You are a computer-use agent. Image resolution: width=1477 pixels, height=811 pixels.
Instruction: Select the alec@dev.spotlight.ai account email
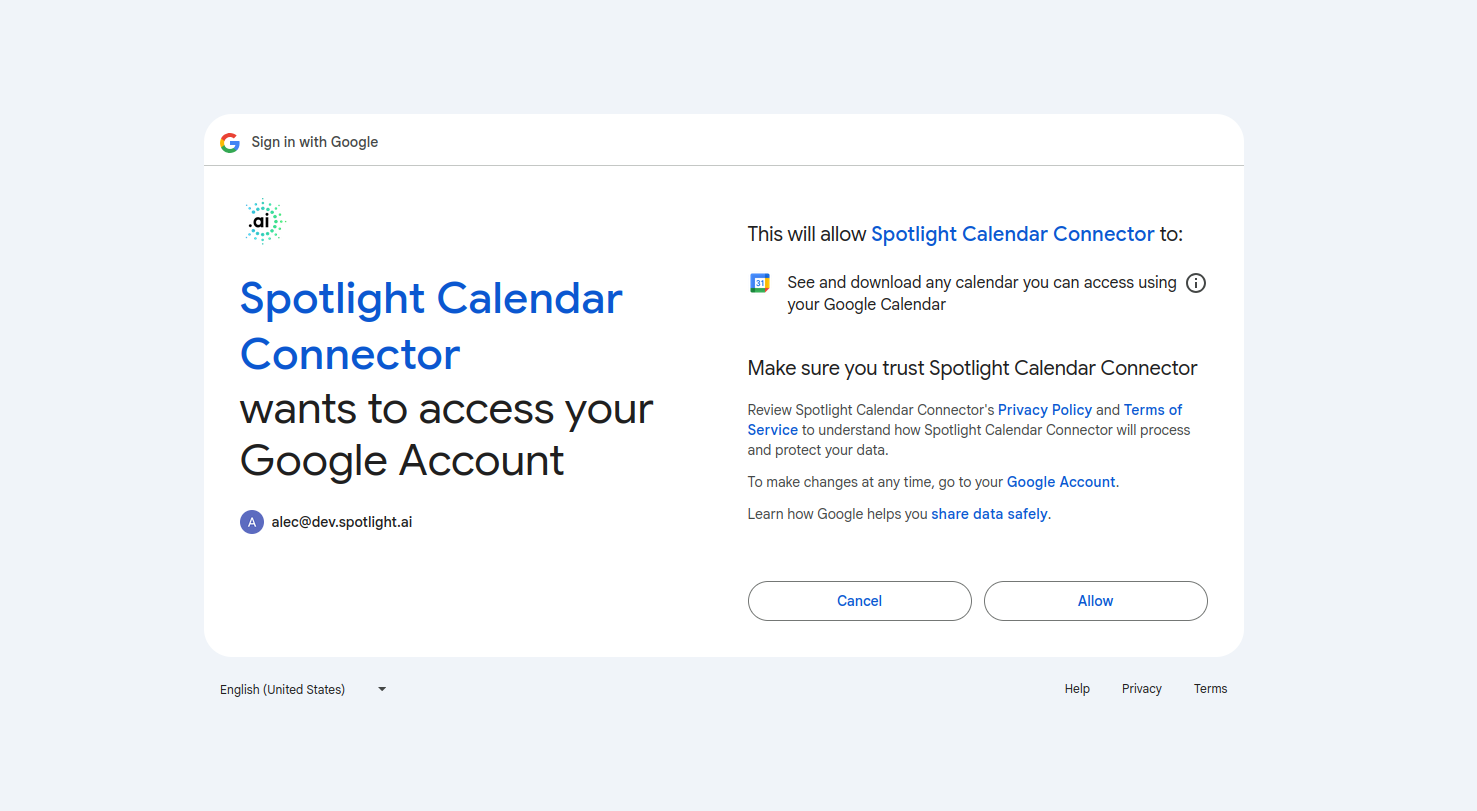342,522
